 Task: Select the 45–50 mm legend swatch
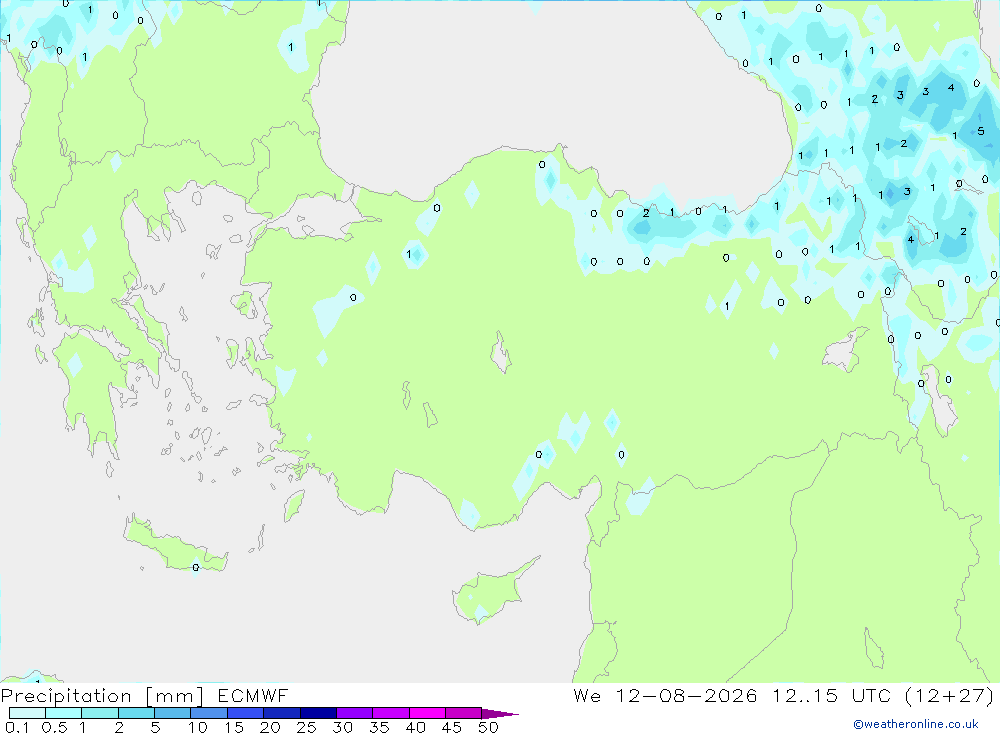click(463, 713)
